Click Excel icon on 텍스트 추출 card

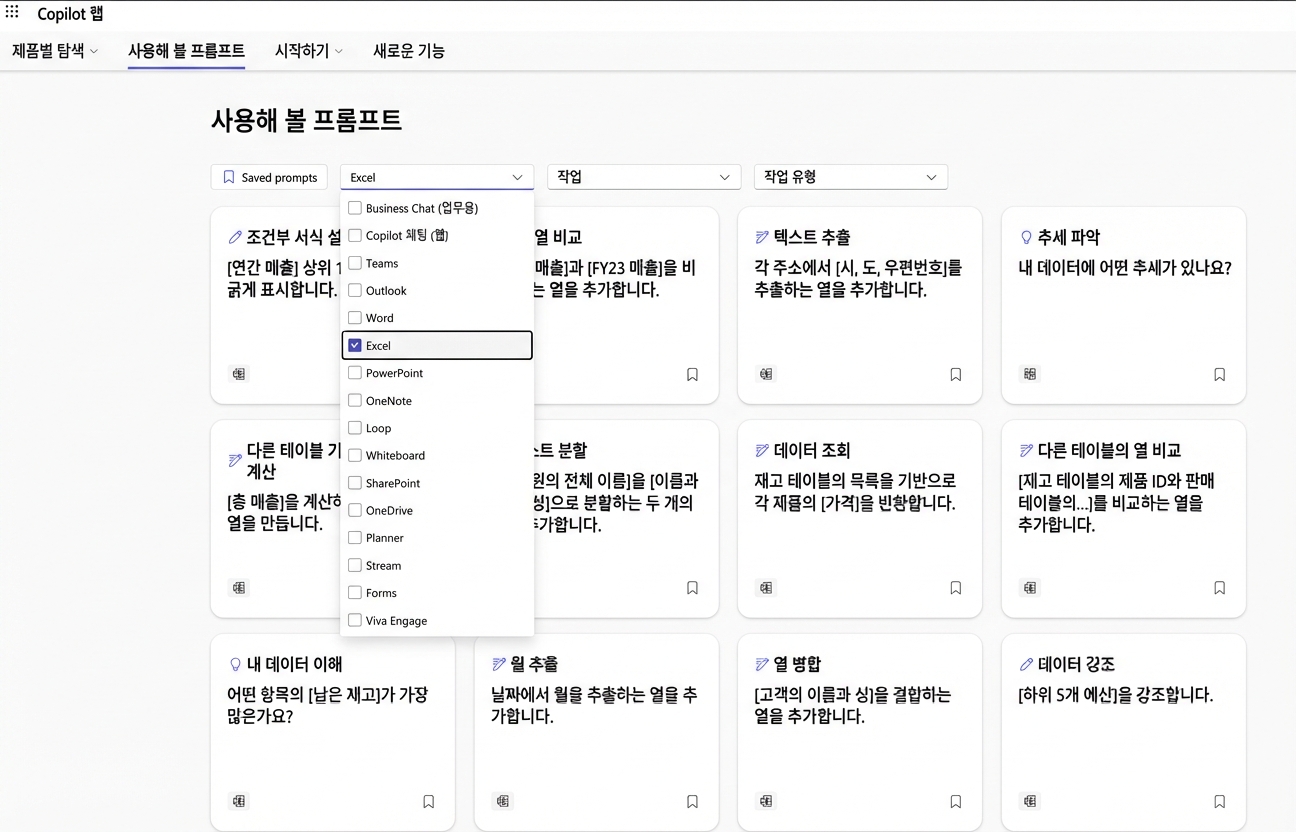click(766, 374)
